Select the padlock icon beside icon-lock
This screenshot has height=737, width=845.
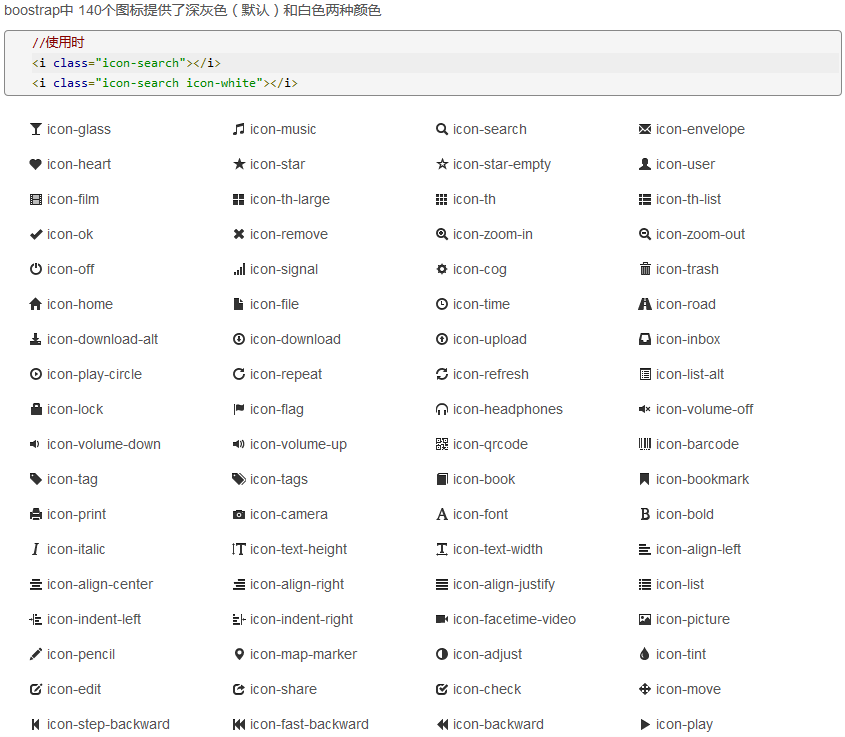tap(36, 409)
